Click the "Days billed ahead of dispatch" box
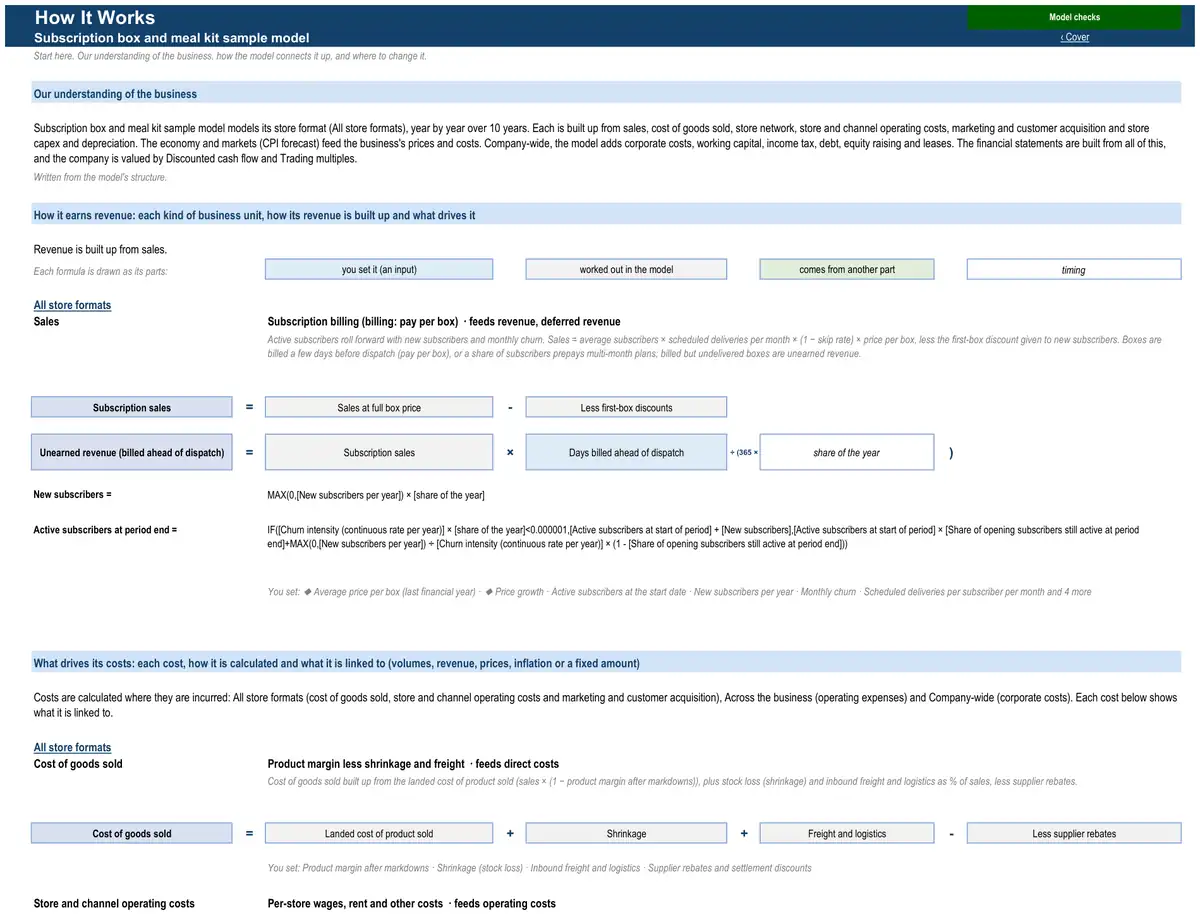This screenshot has width=1200, height=915. [x=626, y=452]
